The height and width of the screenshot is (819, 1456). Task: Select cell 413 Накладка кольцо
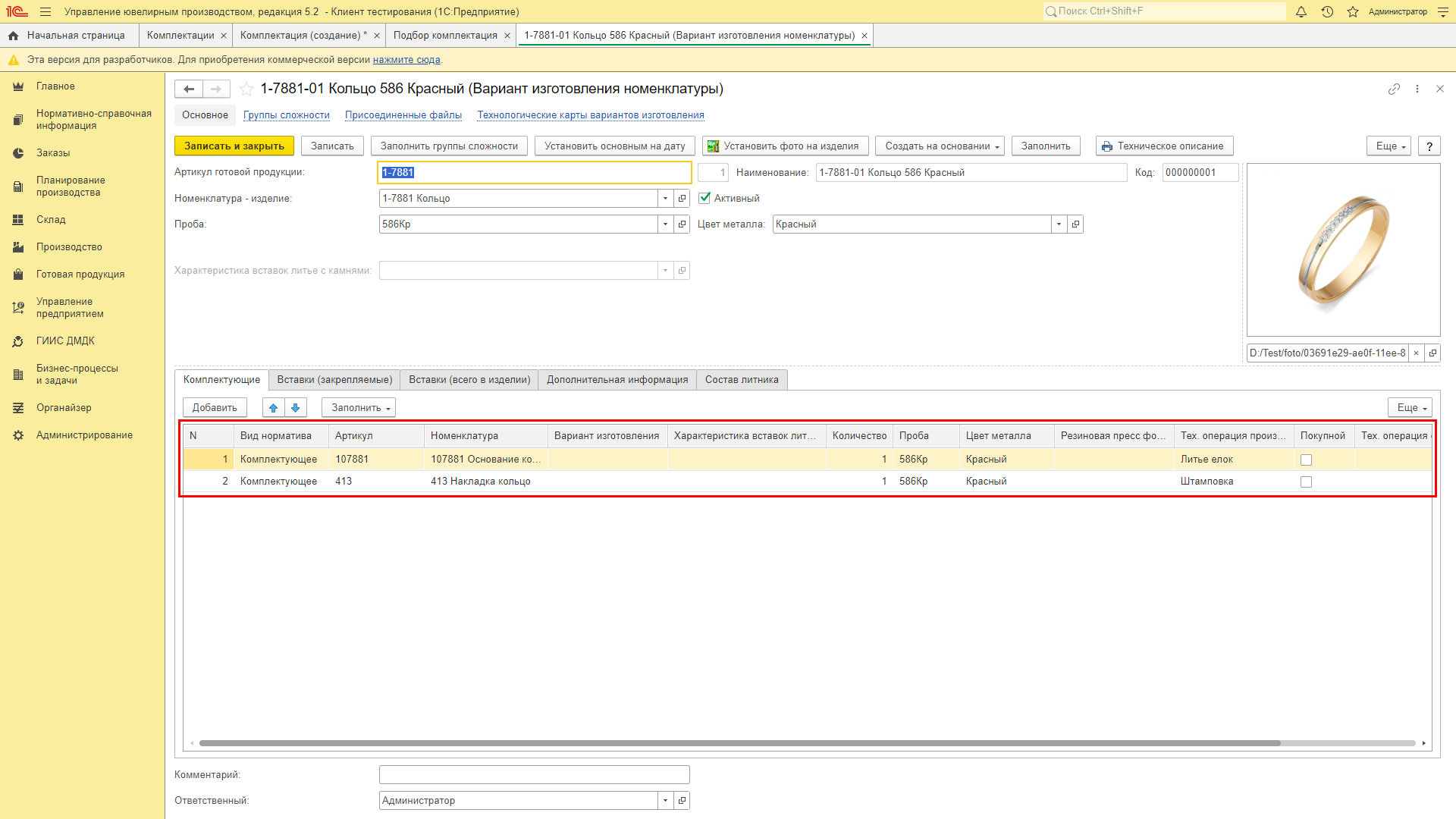[x=485, y=482]
